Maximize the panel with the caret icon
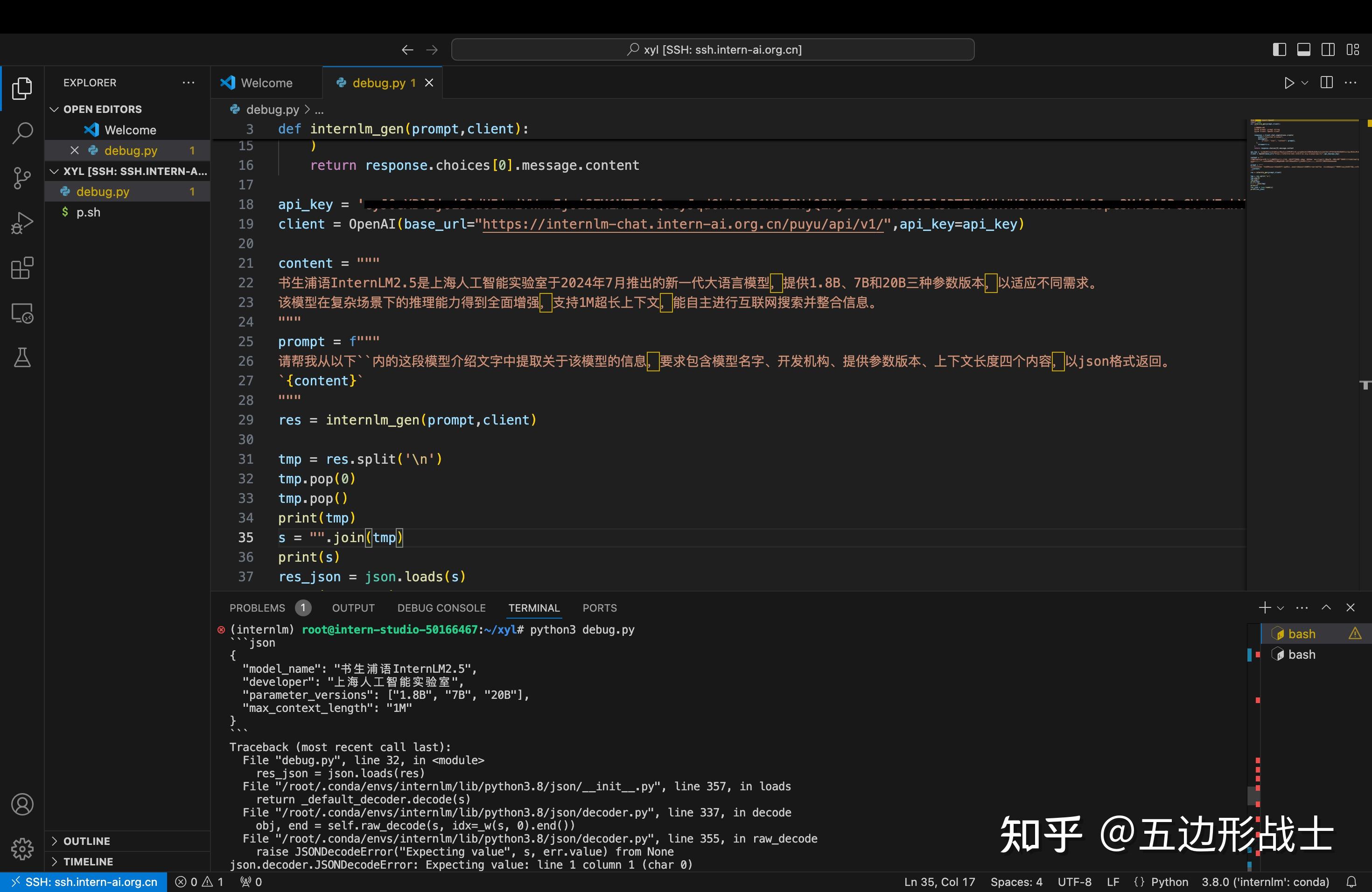The width and height of the screenshot is (1372, 892). tap(1326, 607)
